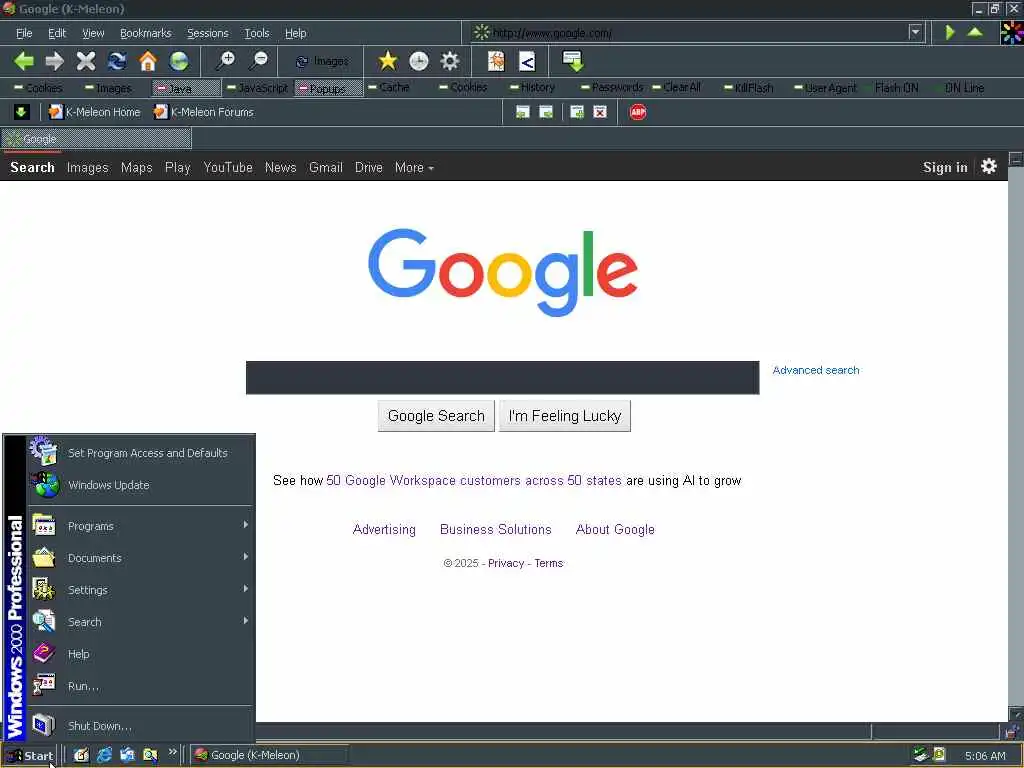Click the Google Search button
This screenshot has width=1024, height=768.
(x=436, y=416)
